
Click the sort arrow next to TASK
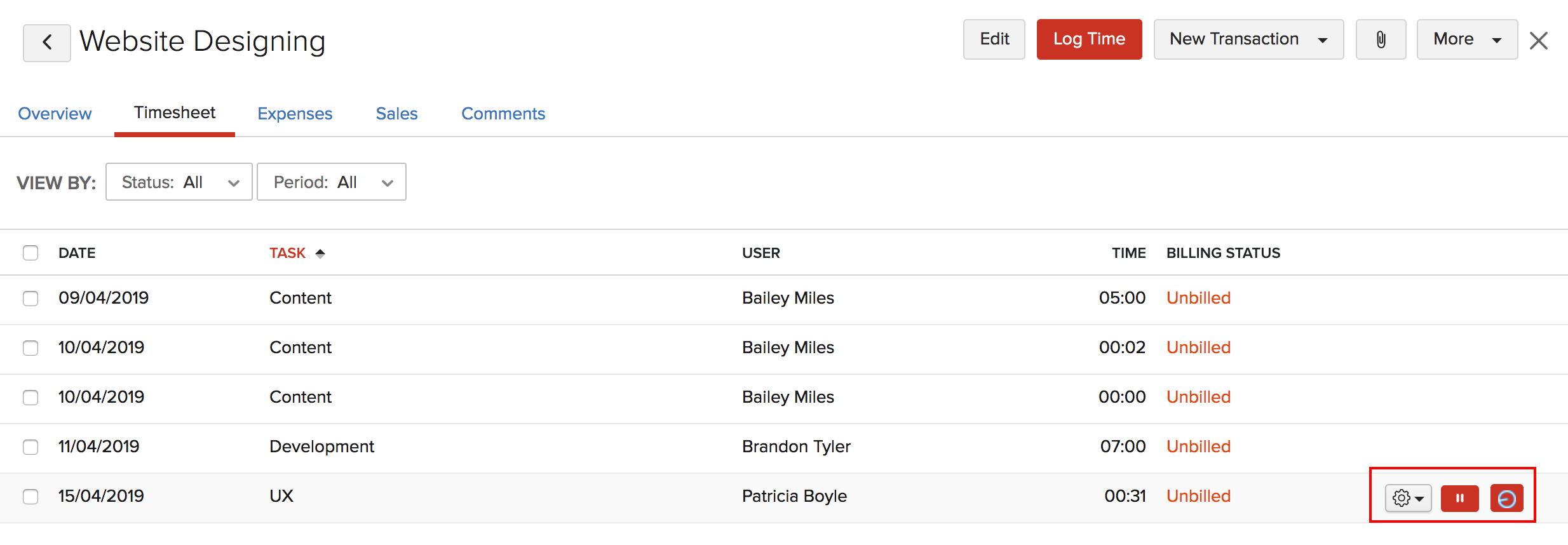(320, 253)
